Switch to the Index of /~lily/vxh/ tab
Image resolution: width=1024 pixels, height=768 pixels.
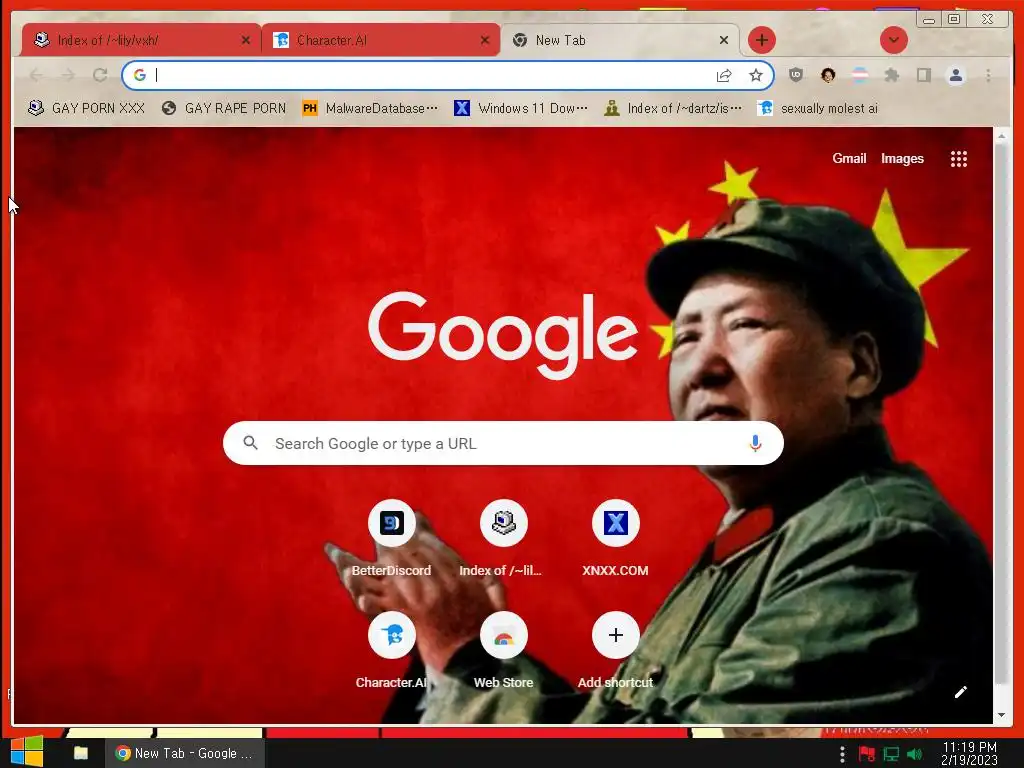[141, 40]
